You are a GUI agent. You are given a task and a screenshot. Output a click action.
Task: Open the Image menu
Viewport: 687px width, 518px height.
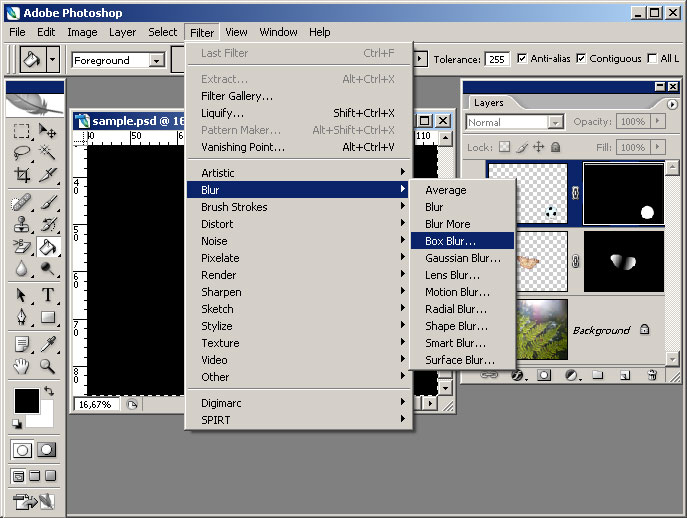tap(82, 32)
